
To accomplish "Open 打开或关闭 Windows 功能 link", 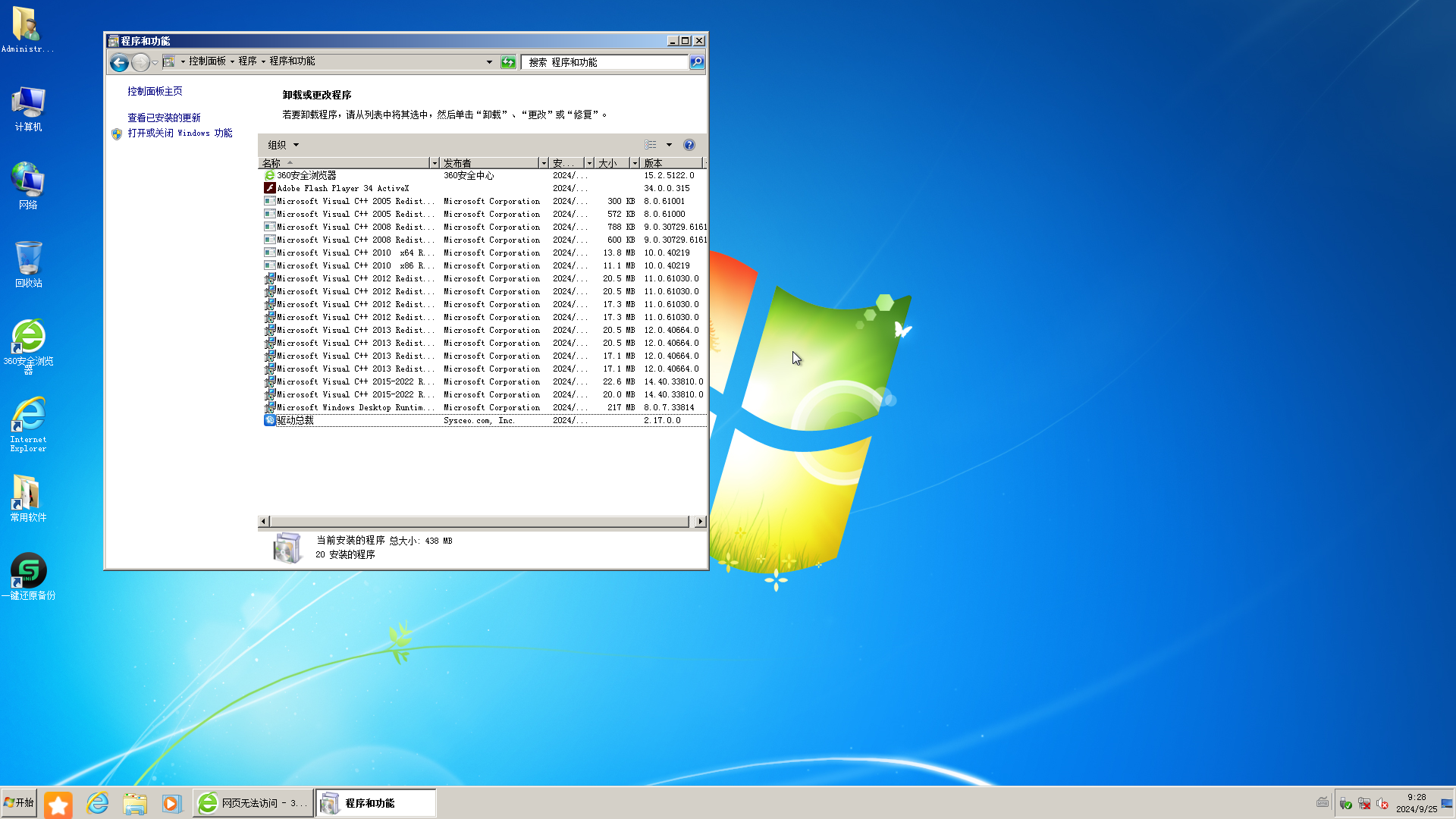I will 180,133.
